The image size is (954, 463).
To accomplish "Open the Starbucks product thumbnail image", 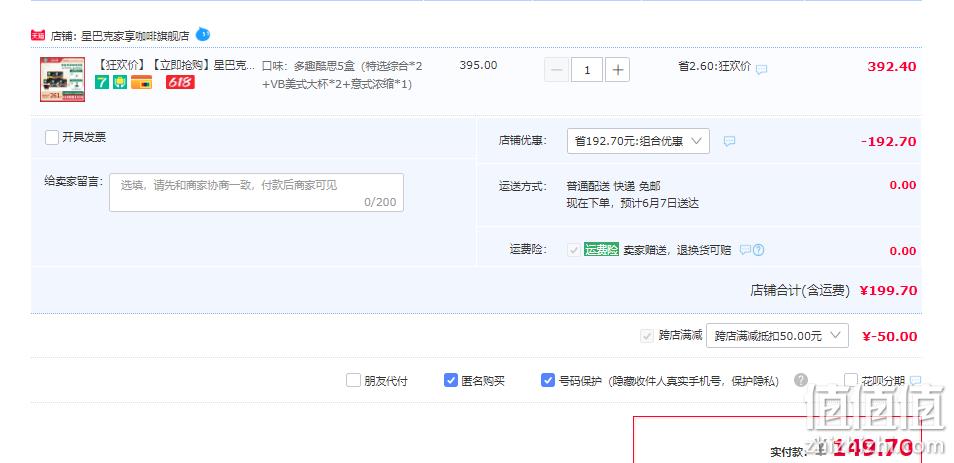I will [x=63, y=79].
